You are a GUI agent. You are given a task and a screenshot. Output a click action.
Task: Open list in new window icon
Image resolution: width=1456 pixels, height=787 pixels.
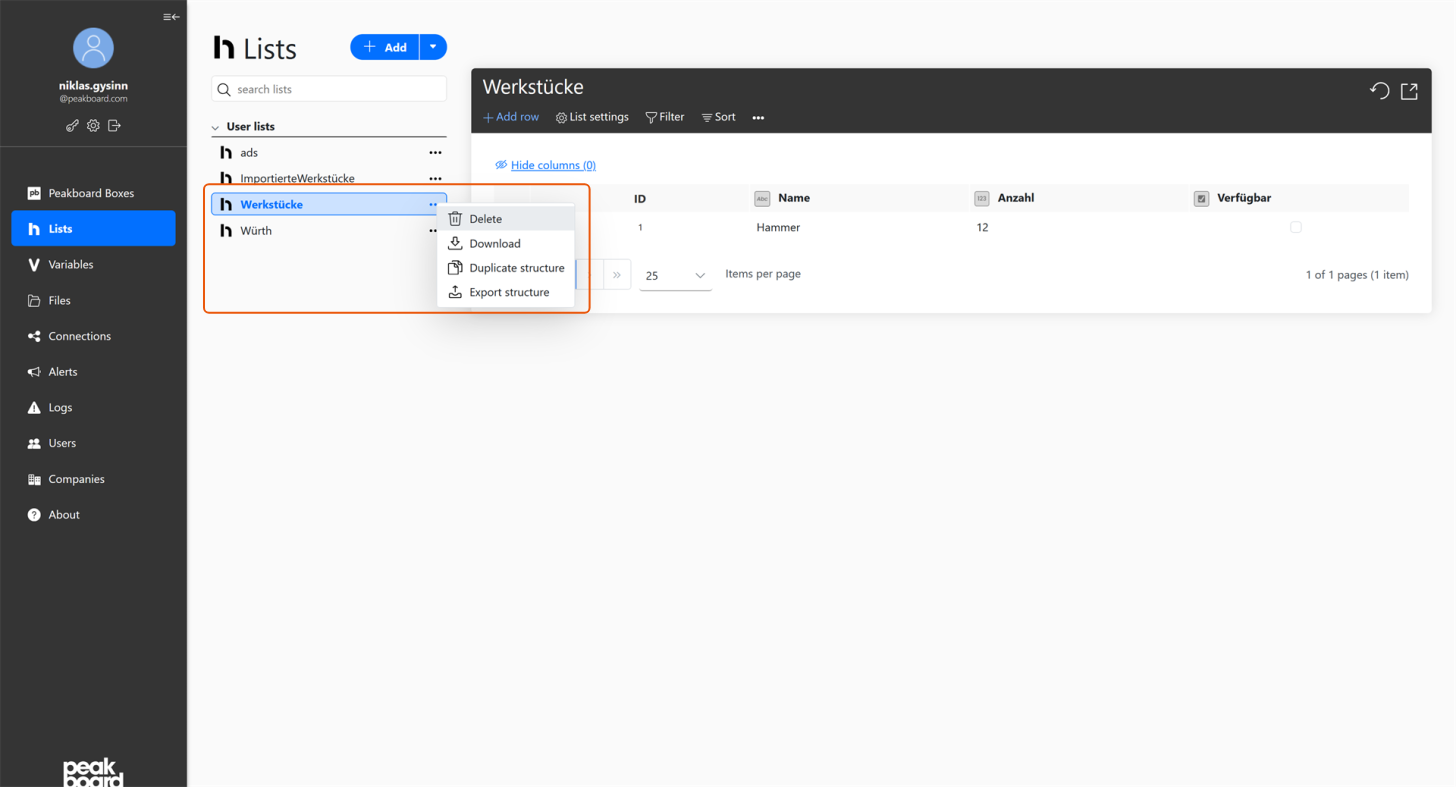1409,91
